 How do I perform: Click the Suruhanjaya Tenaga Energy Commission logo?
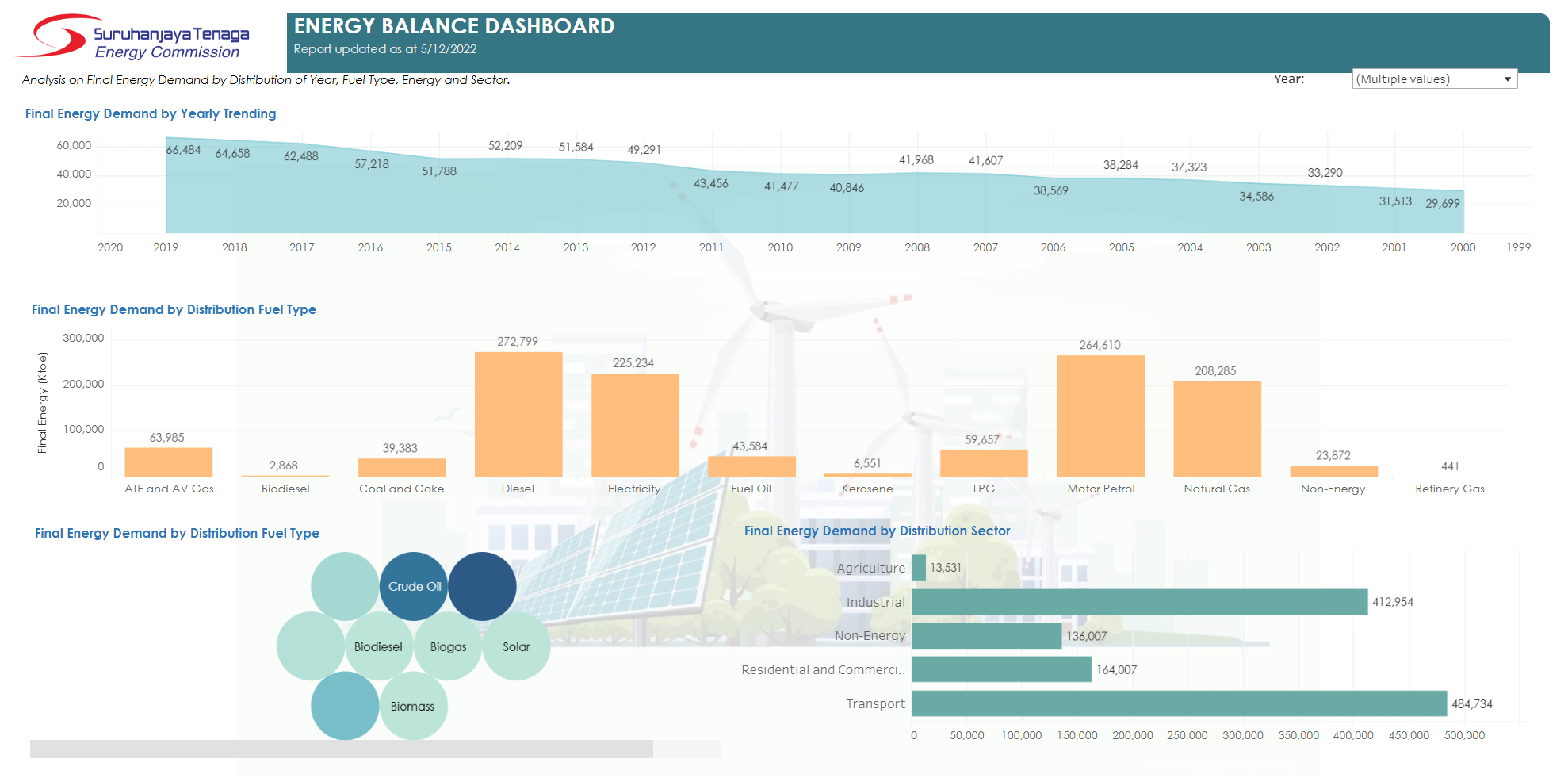[132, 38]
